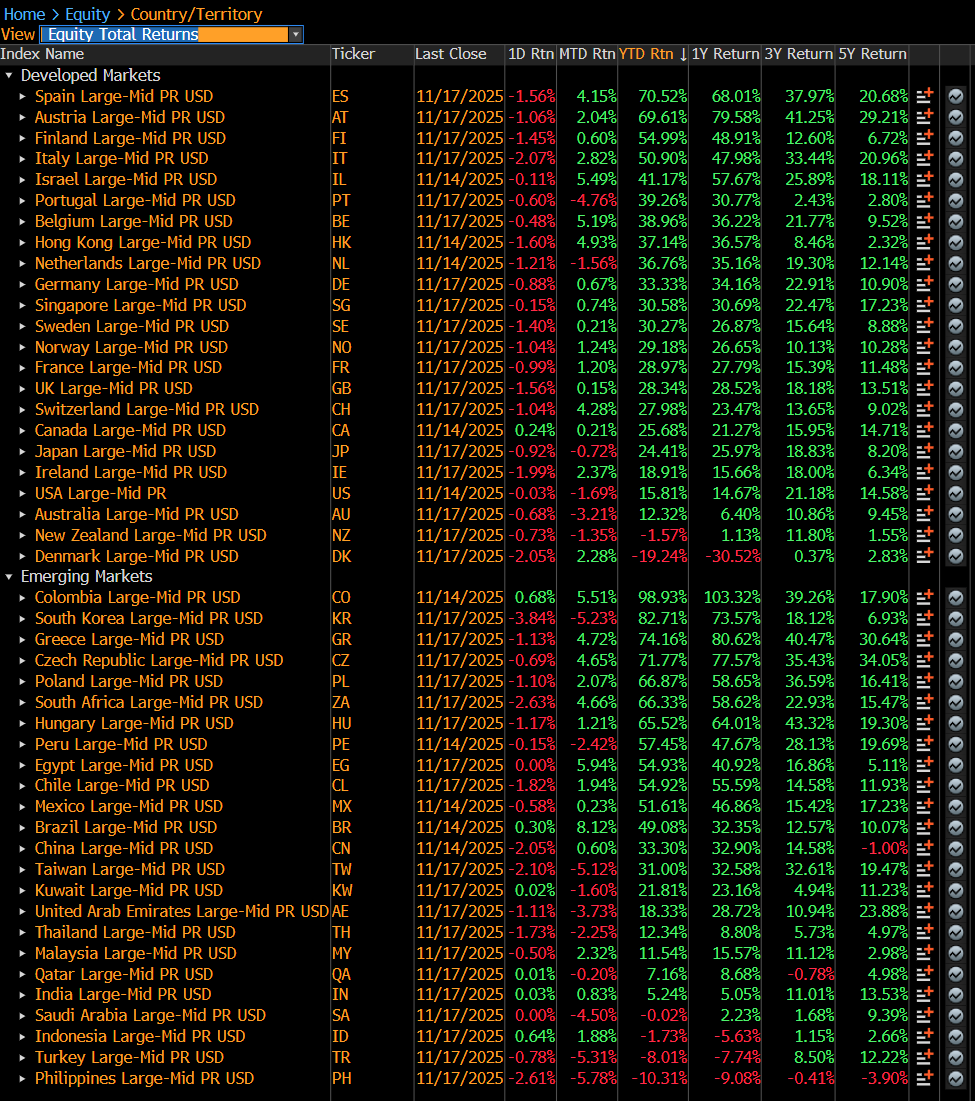Expand the Spain Large-Mid PR USD row
This screenshot has height=1101, width=975.
click(24, 96)
